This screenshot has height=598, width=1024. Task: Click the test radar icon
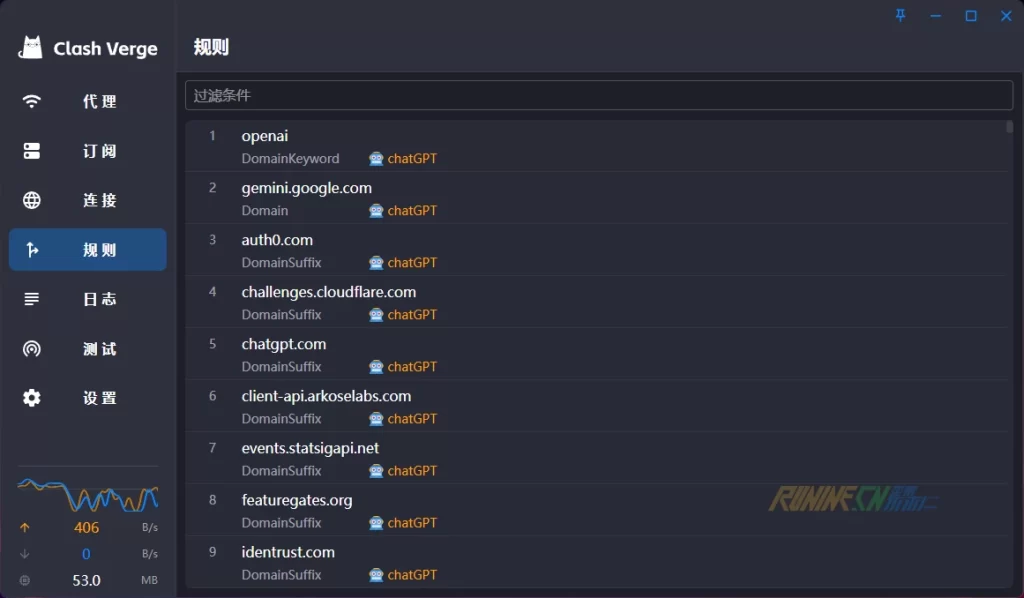[x=32, y=349]
